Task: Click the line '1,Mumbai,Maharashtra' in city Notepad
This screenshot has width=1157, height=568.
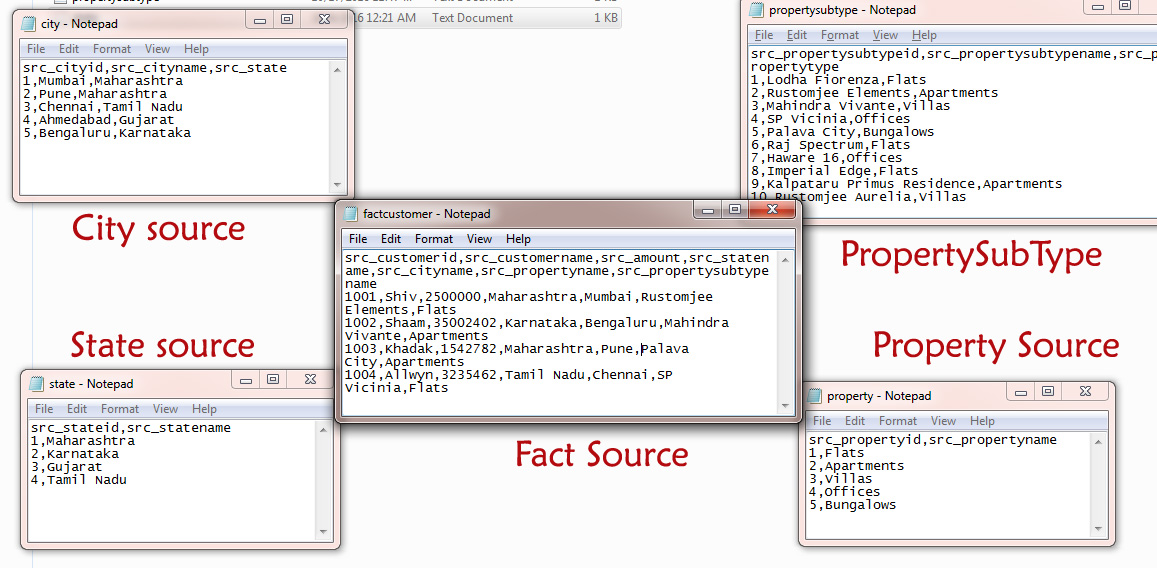Action: tap(103, 81)
